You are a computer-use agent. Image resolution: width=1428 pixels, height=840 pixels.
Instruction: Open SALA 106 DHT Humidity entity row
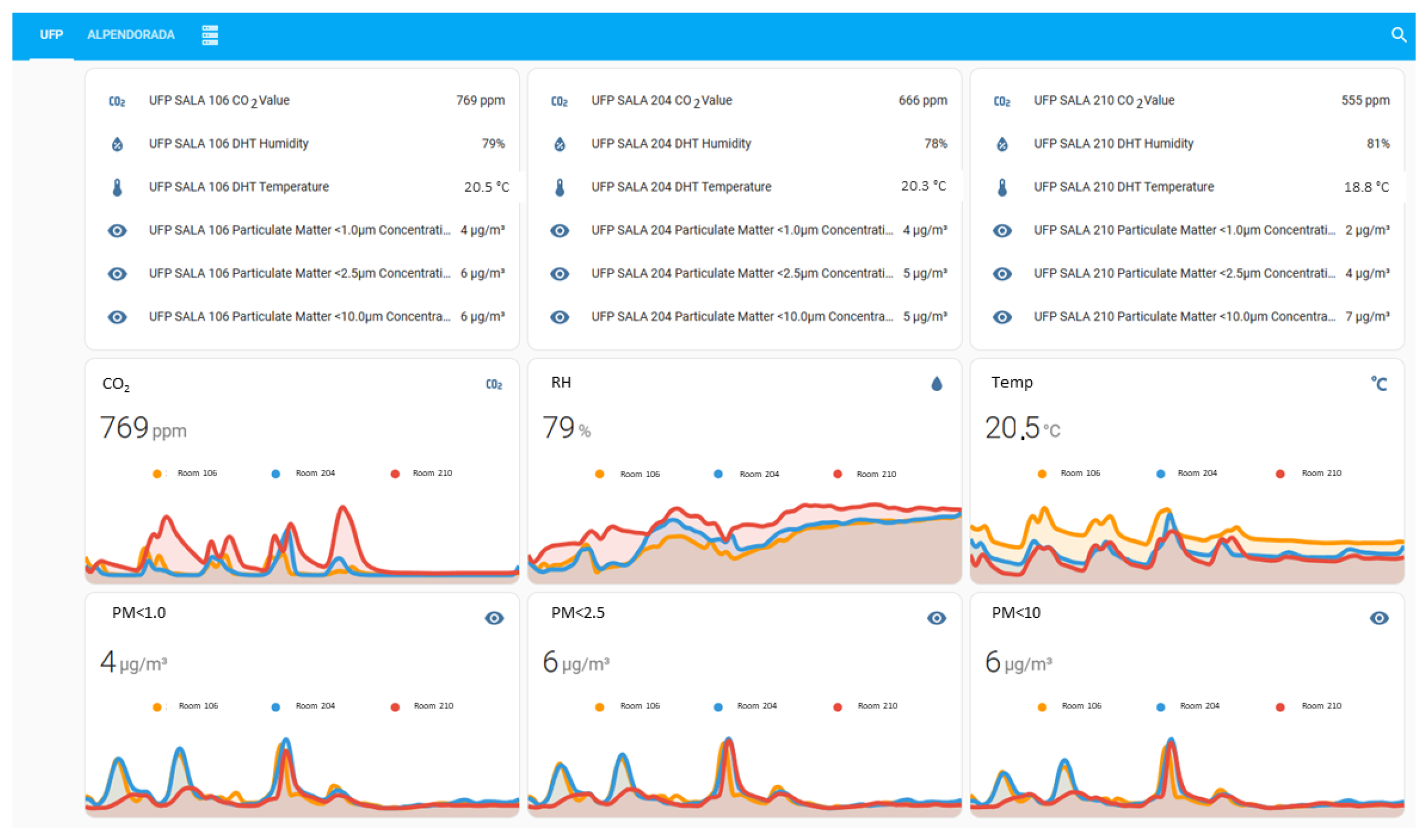[x=228, y=144]
